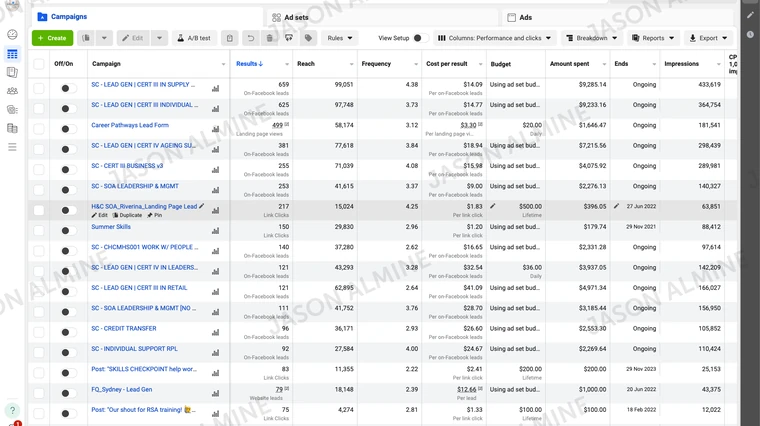Viewport: 760px width, 426px height.
Task: Click the Edit toolbar button
Action: point(133,38)
